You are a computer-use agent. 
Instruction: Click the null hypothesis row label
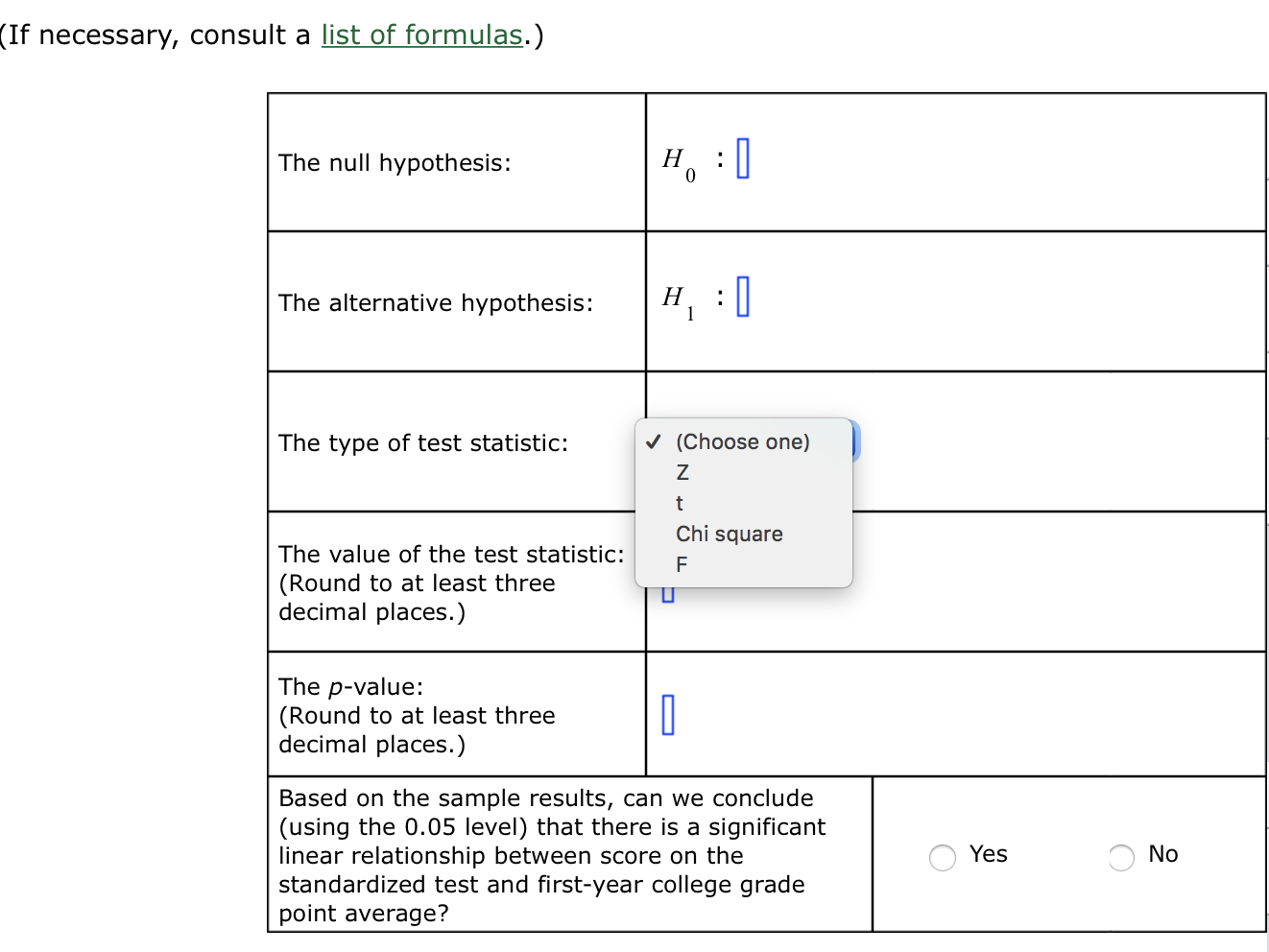click(x=394, y=162)
